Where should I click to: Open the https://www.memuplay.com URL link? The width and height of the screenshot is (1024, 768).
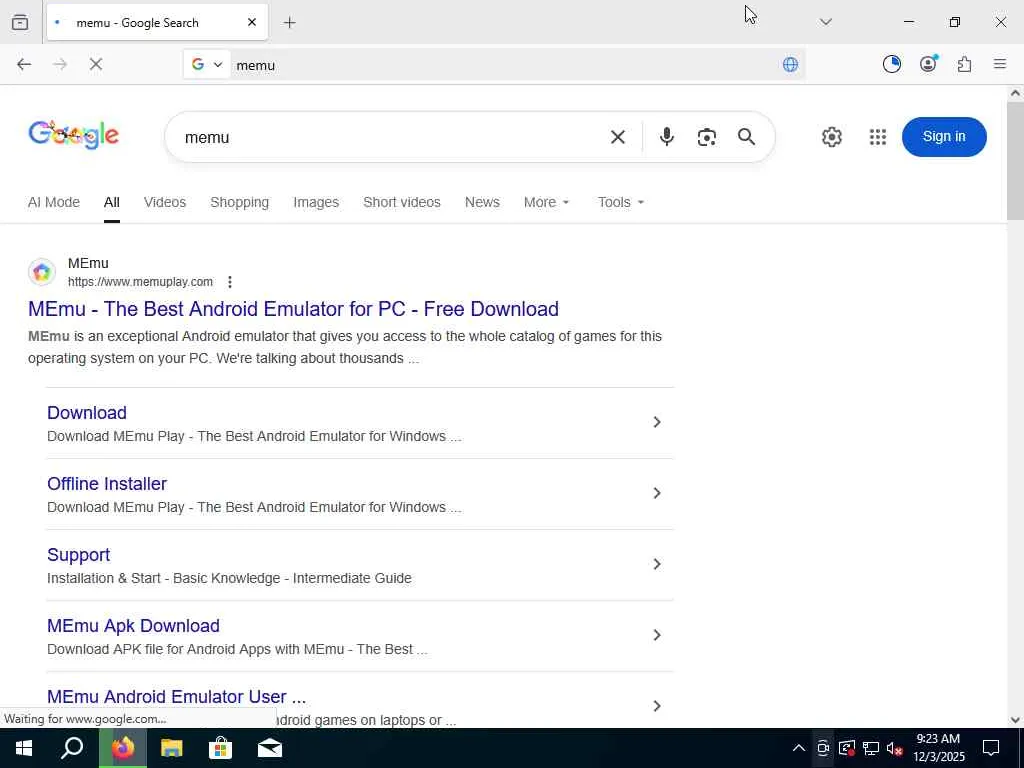pos(140,282)
